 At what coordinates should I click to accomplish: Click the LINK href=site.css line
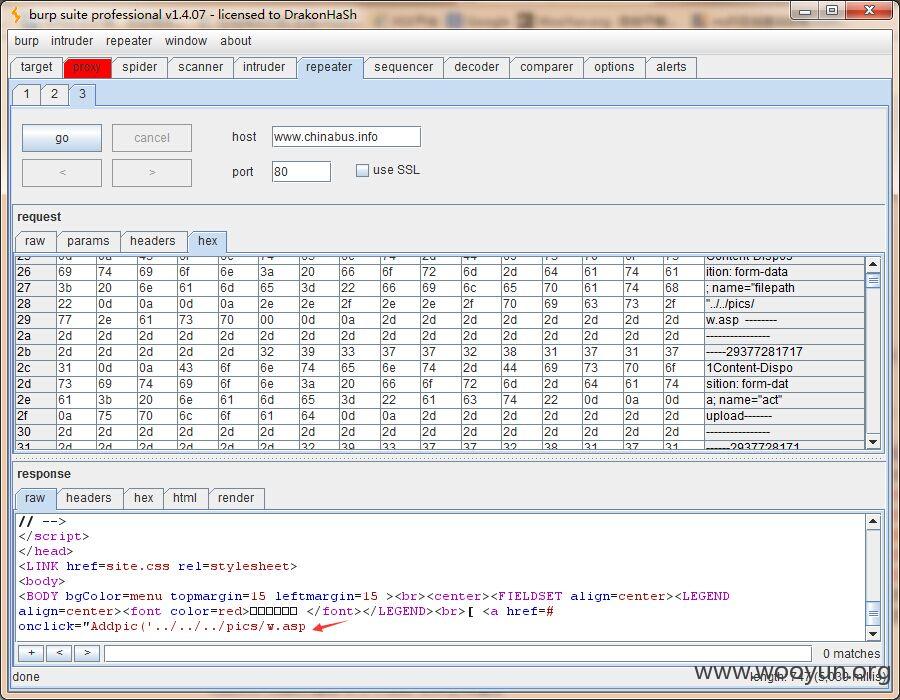tap(158, 566)
